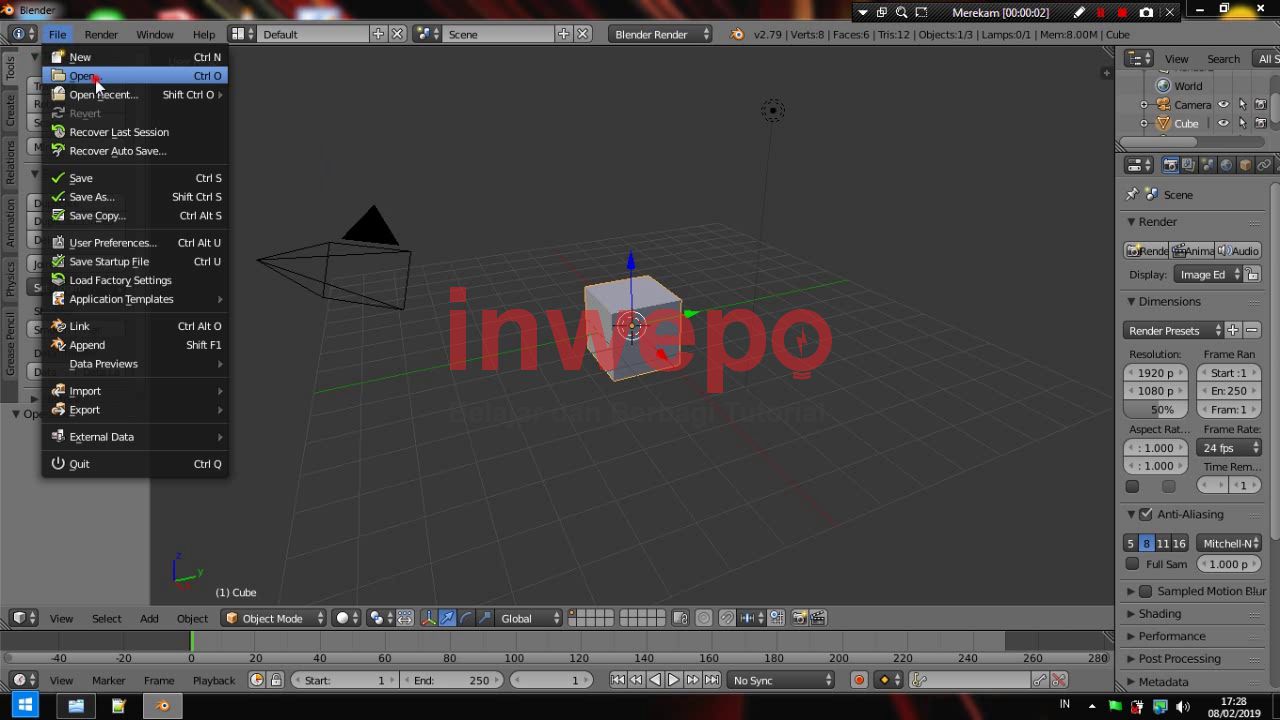Image resolution: width=1280 pixels, height=720 pixels.
Task: Click the add render preset plus icon
Action: (1233, 330)
